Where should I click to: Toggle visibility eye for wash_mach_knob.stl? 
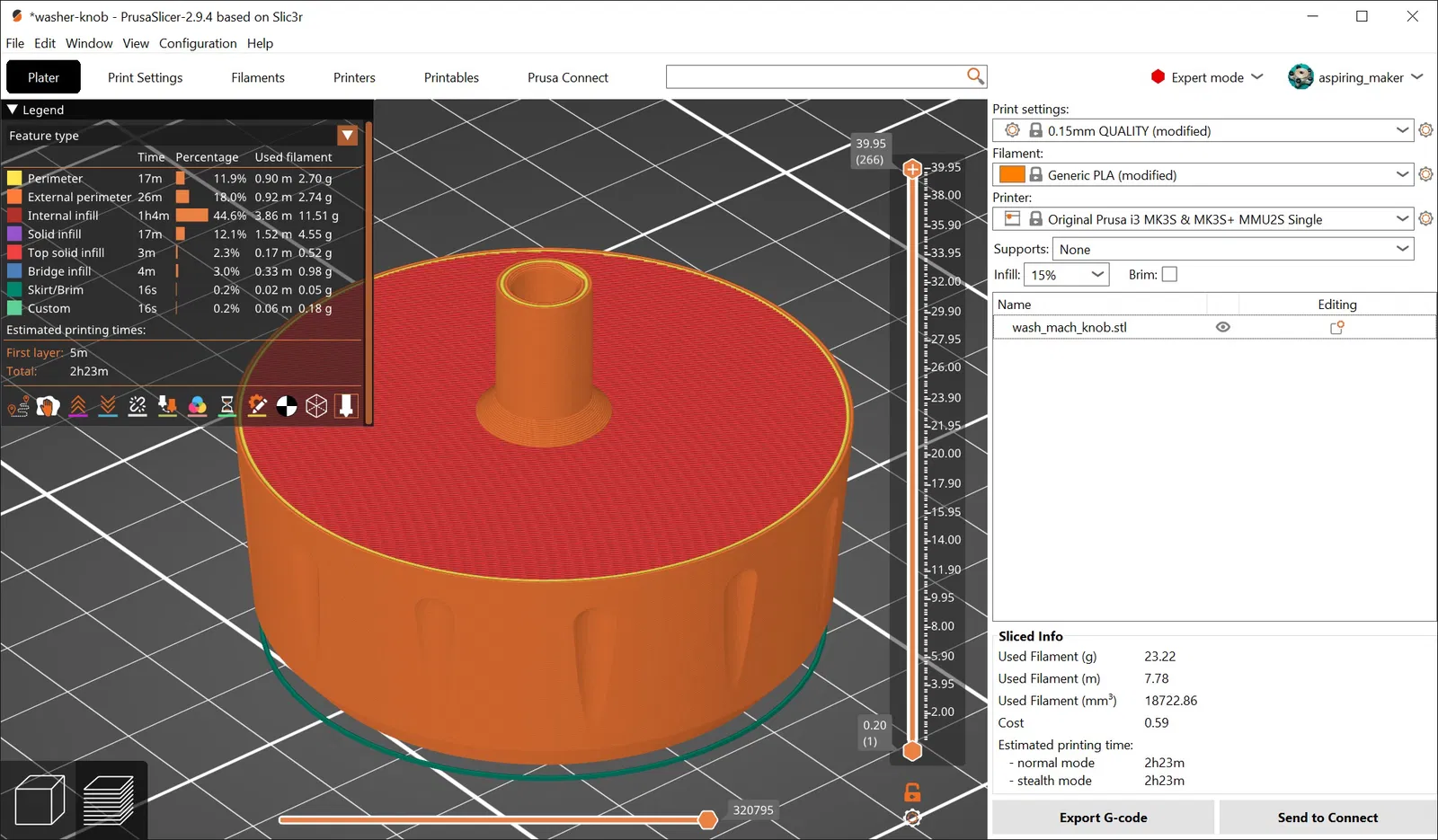(x=1222, y=327)
